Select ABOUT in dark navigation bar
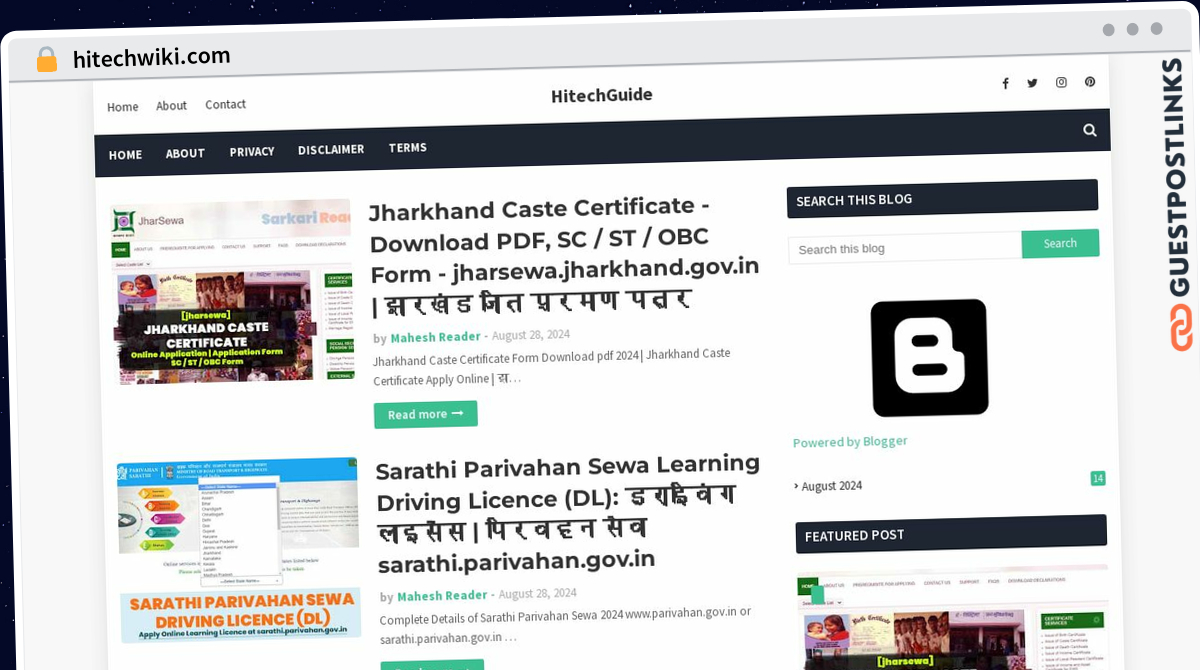The width and height of the screenshot is (1200, 670). coord(185,153)
